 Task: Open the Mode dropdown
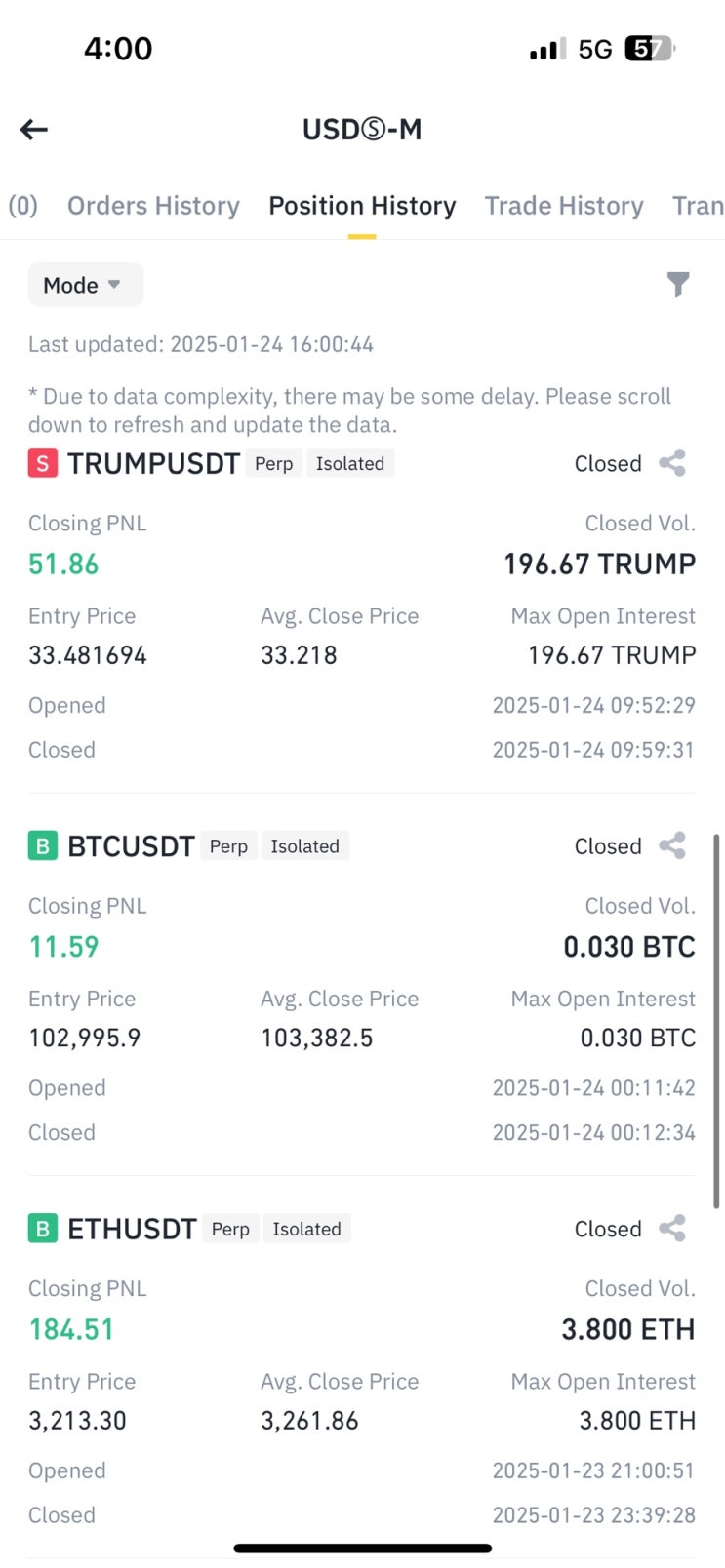point(84,285)
